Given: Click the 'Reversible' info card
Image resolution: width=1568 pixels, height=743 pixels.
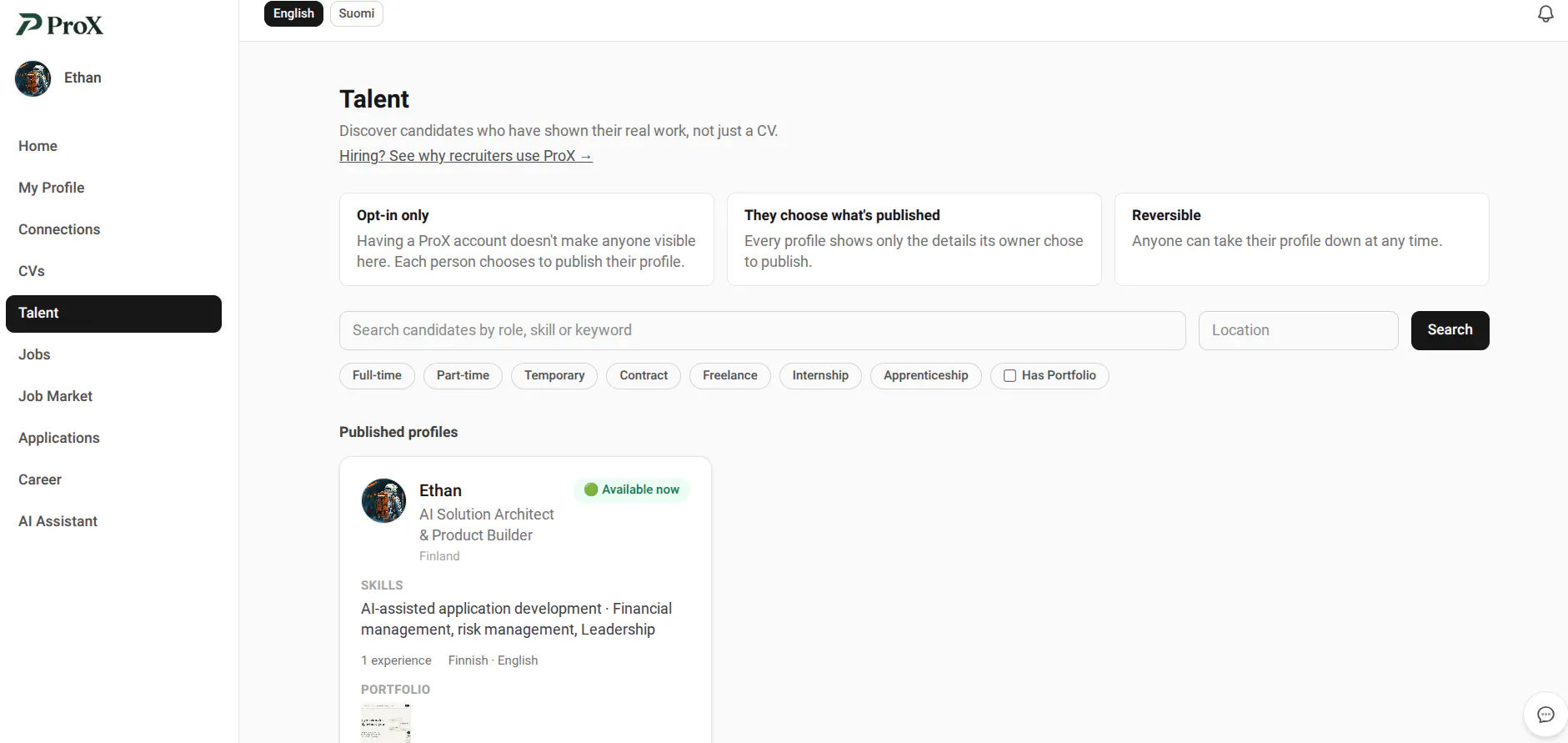Looking at the screenshot, I should click(x=1302, y=239).
